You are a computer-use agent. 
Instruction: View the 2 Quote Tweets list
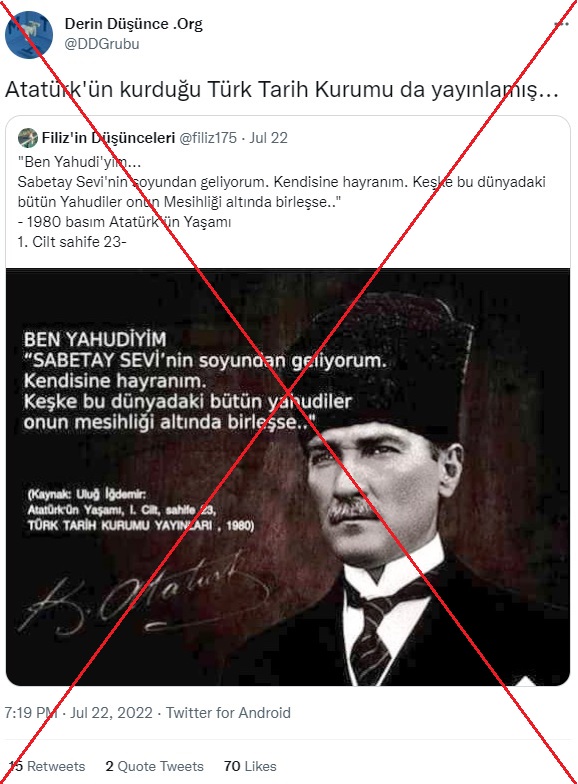point(154,766)
